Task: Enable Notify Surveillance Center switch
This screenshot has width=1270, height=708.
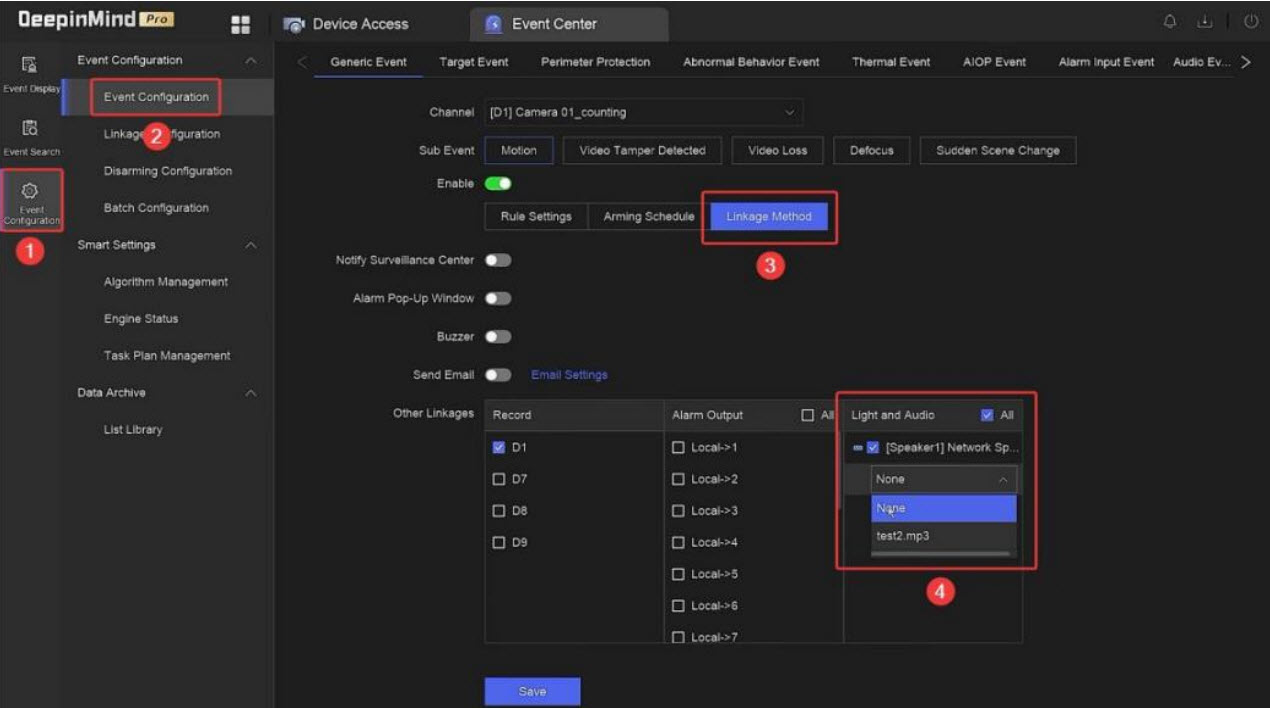Action: 498,260
